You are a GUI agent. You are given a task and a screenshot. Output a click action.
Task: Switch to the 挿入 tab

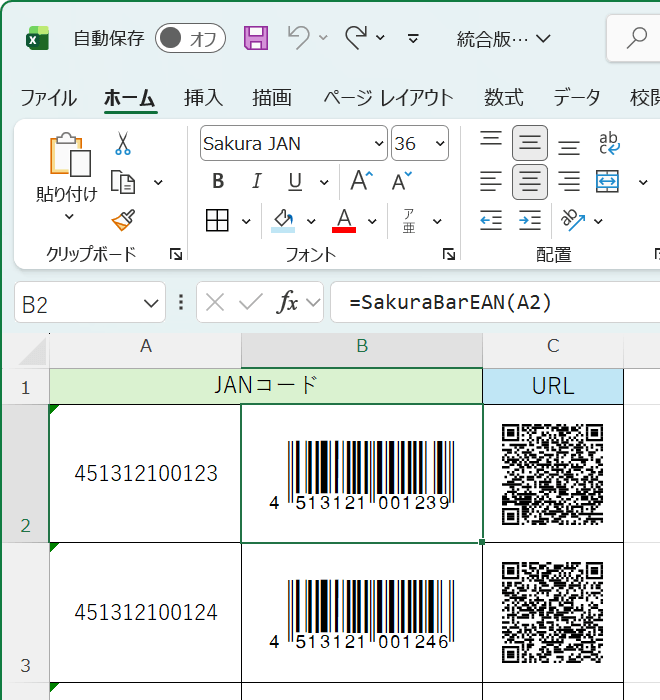tap(204, 98)
